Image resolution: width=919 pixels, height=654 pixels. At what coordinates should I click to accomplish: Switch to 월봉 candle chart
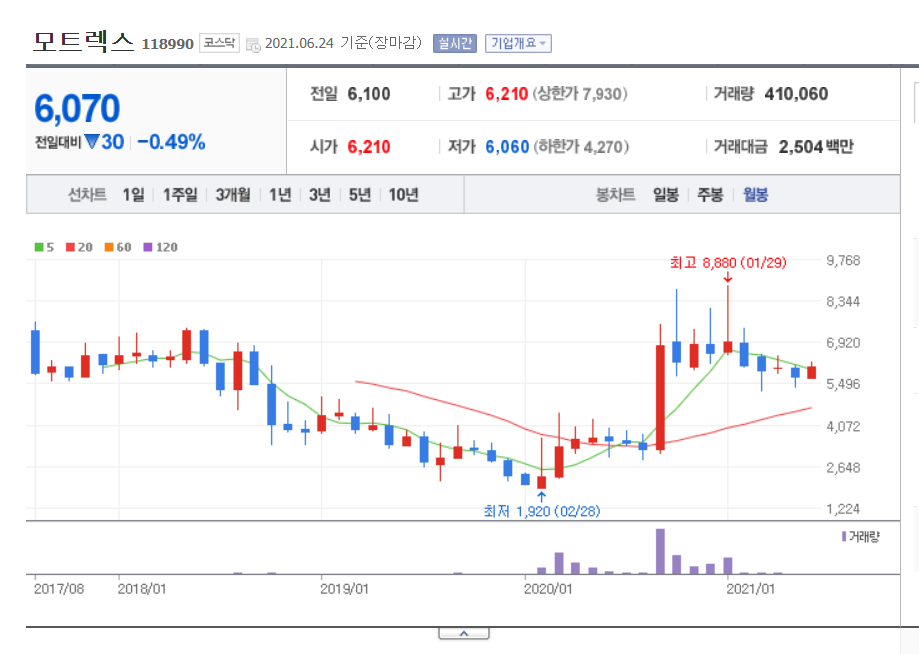click(x=755, y=195)
